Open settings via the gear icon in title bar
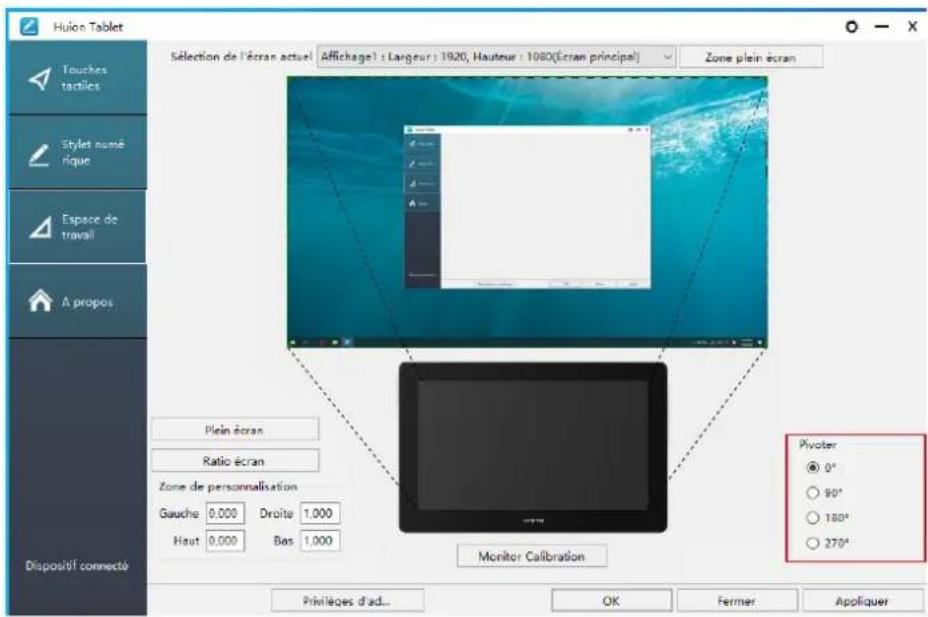This screenshot has height=617, width=928. (x=851, y=27)
